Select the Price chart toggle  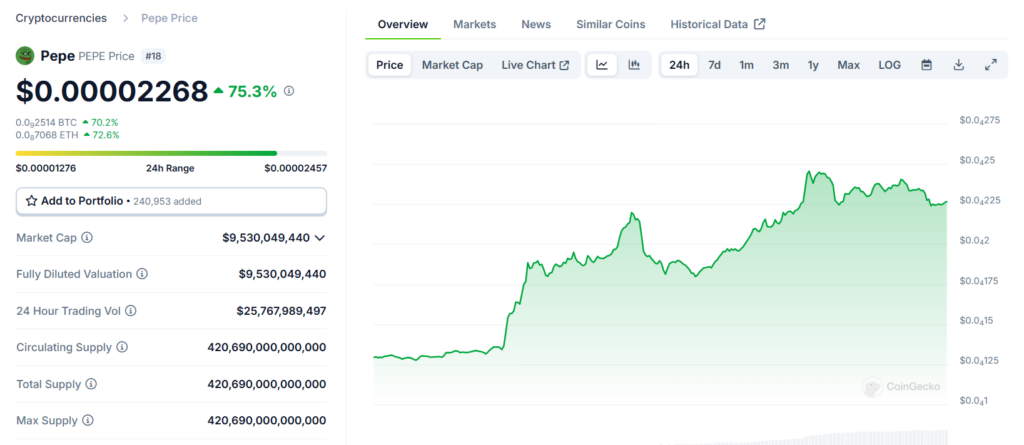coord(389,65)
